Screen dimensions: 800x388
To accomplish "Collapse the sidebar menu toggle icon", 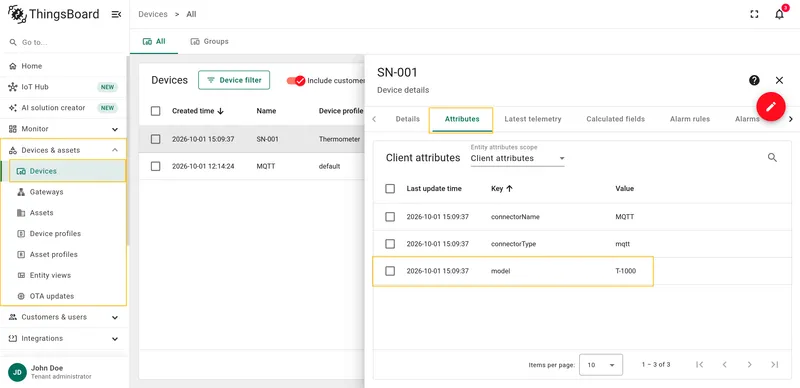I will (x=116, y=14).
